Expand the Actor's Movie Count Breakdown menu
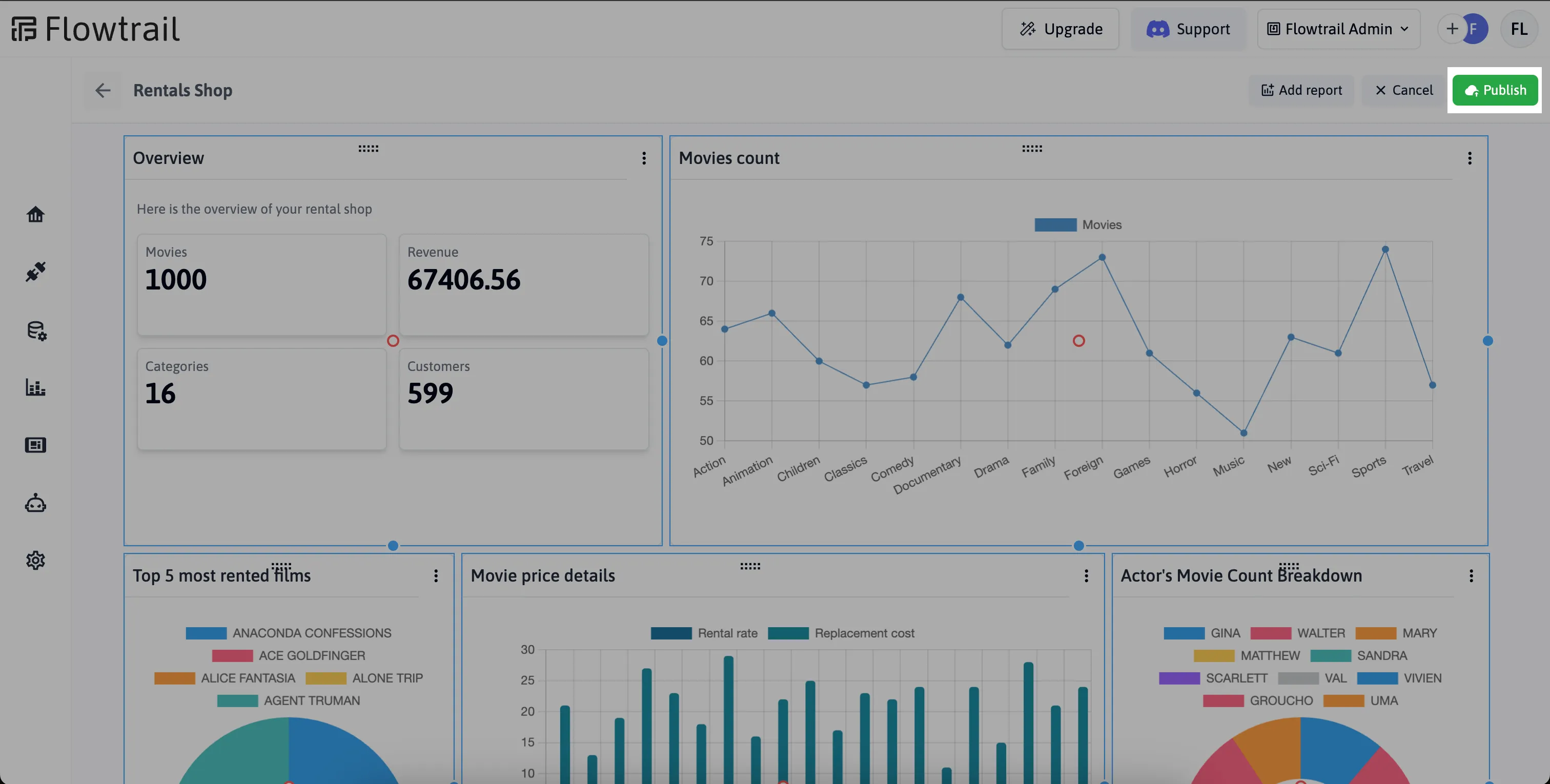1550x784 pixels. (1470, 576)
